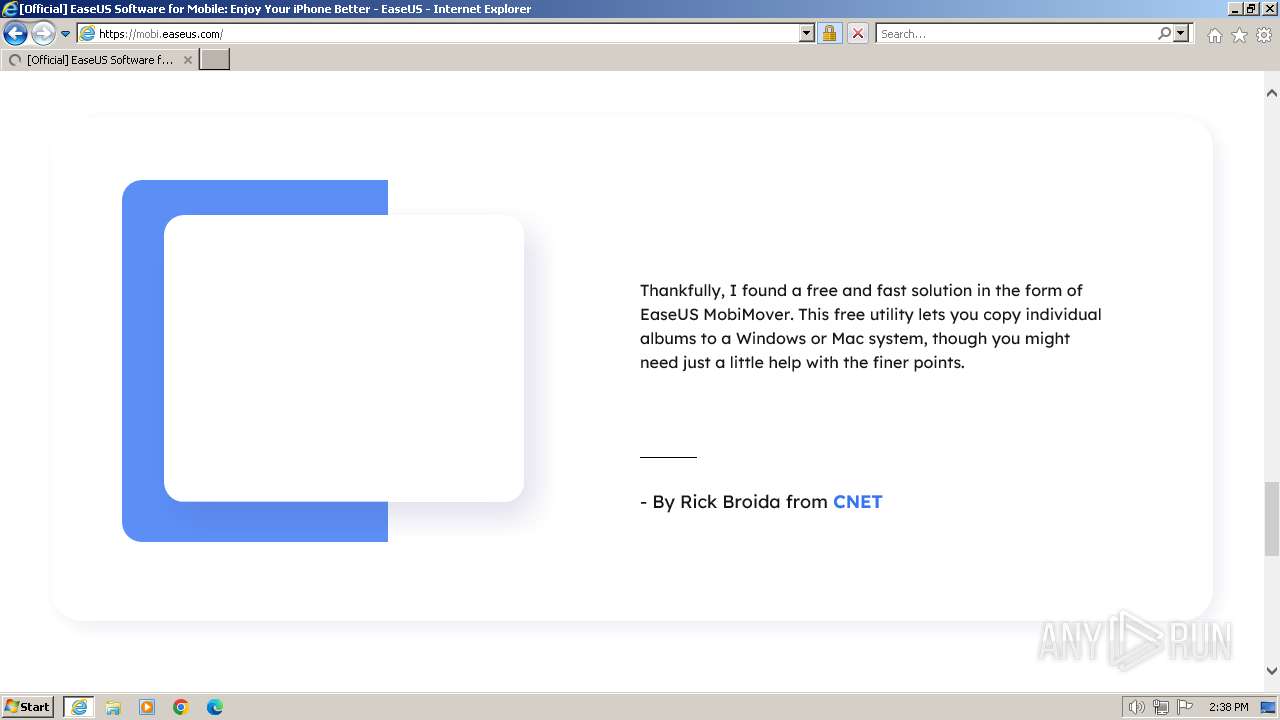Open the network tray icon
The image size is (1280, 720).
(1161, 707)
